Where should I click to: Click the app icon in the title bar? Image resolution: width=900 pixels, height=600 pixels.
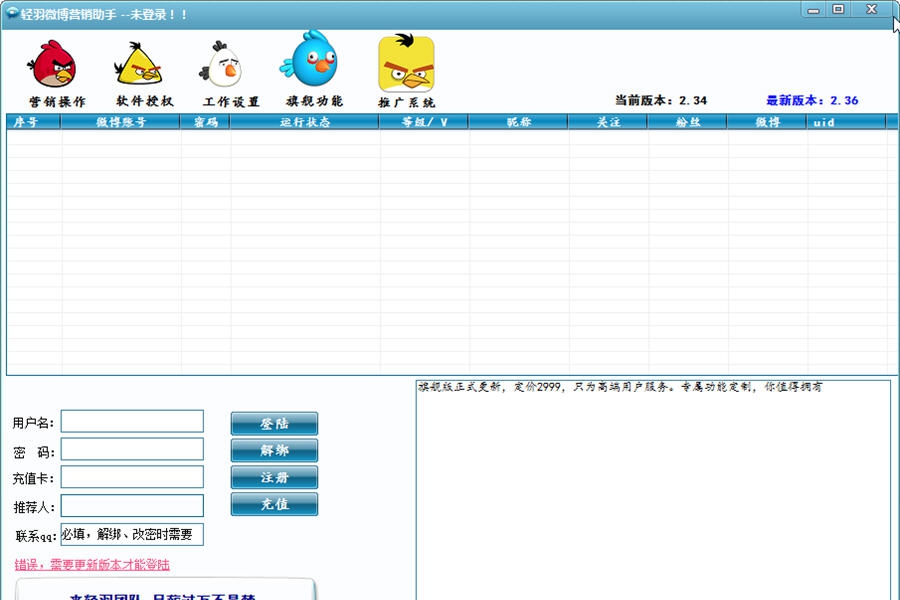pos(12,9)
